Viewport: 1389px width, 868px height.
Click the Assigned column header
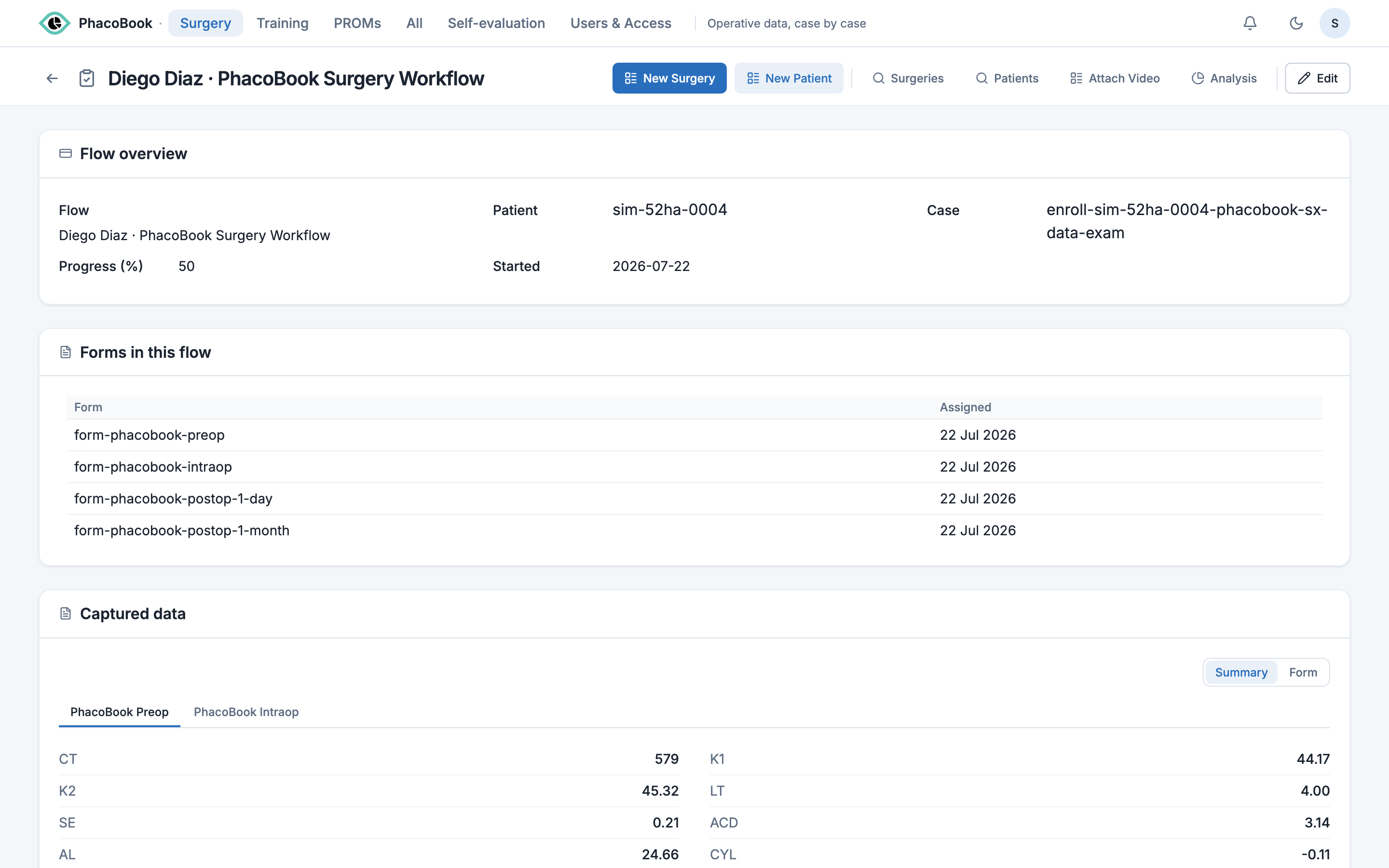(966, 407)
